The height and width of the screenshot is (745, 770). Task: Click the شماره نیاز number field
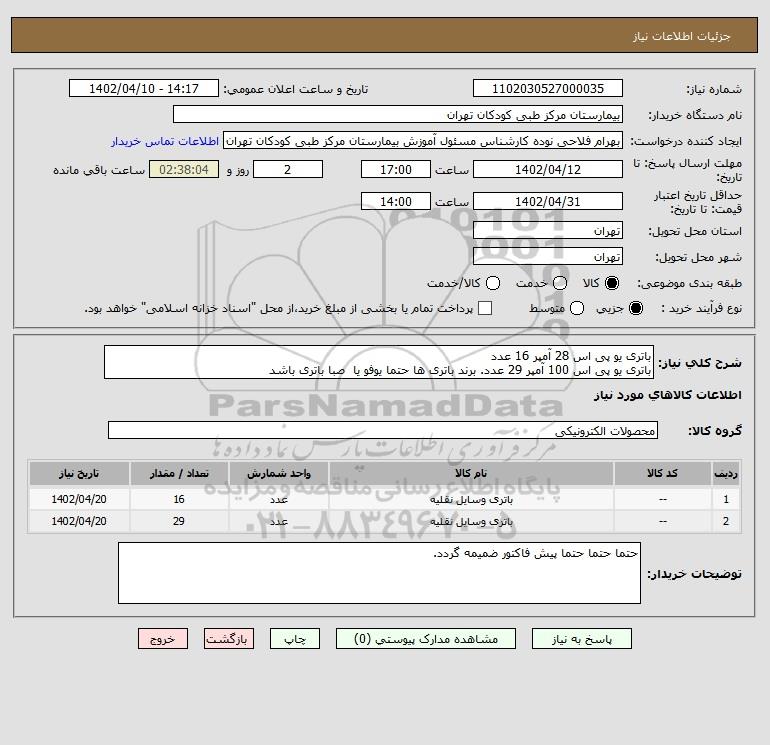[546, 89]
